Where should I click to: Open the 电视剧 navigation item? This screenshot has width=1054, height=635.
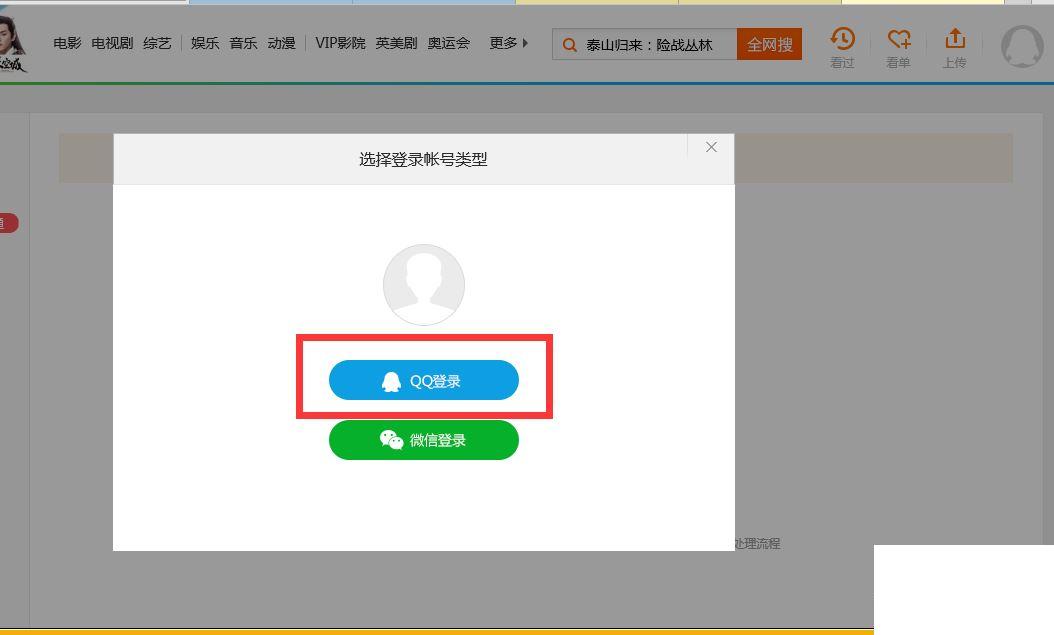[x=112, y=44]
